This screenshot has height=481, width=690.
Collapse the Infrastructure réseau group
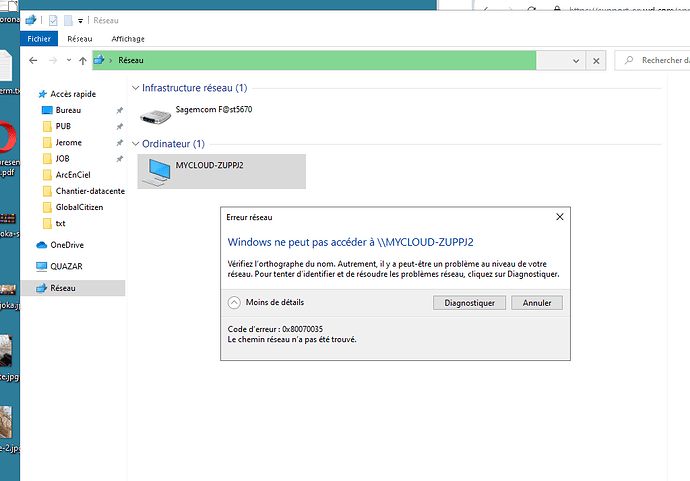[135, 88]
